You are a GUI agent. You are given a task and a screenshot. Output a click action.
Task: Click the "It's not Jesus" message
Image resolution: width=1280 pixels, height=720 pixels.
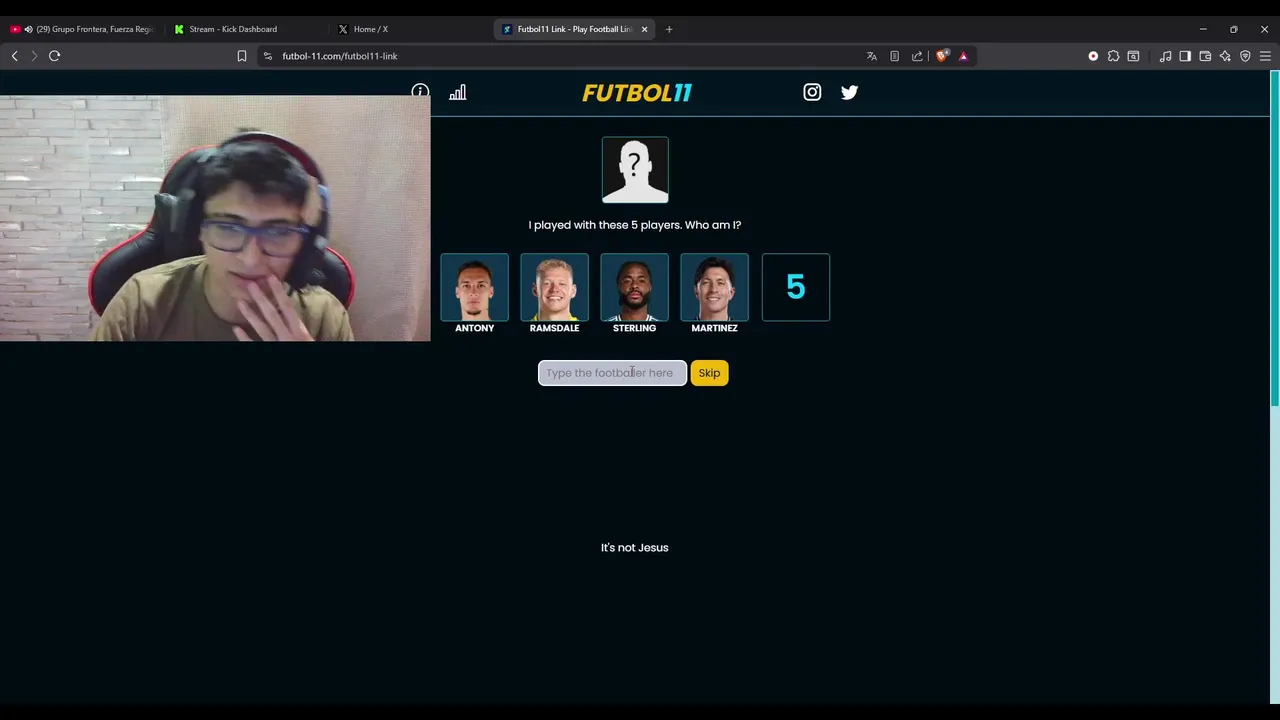(x=635, y=548)
